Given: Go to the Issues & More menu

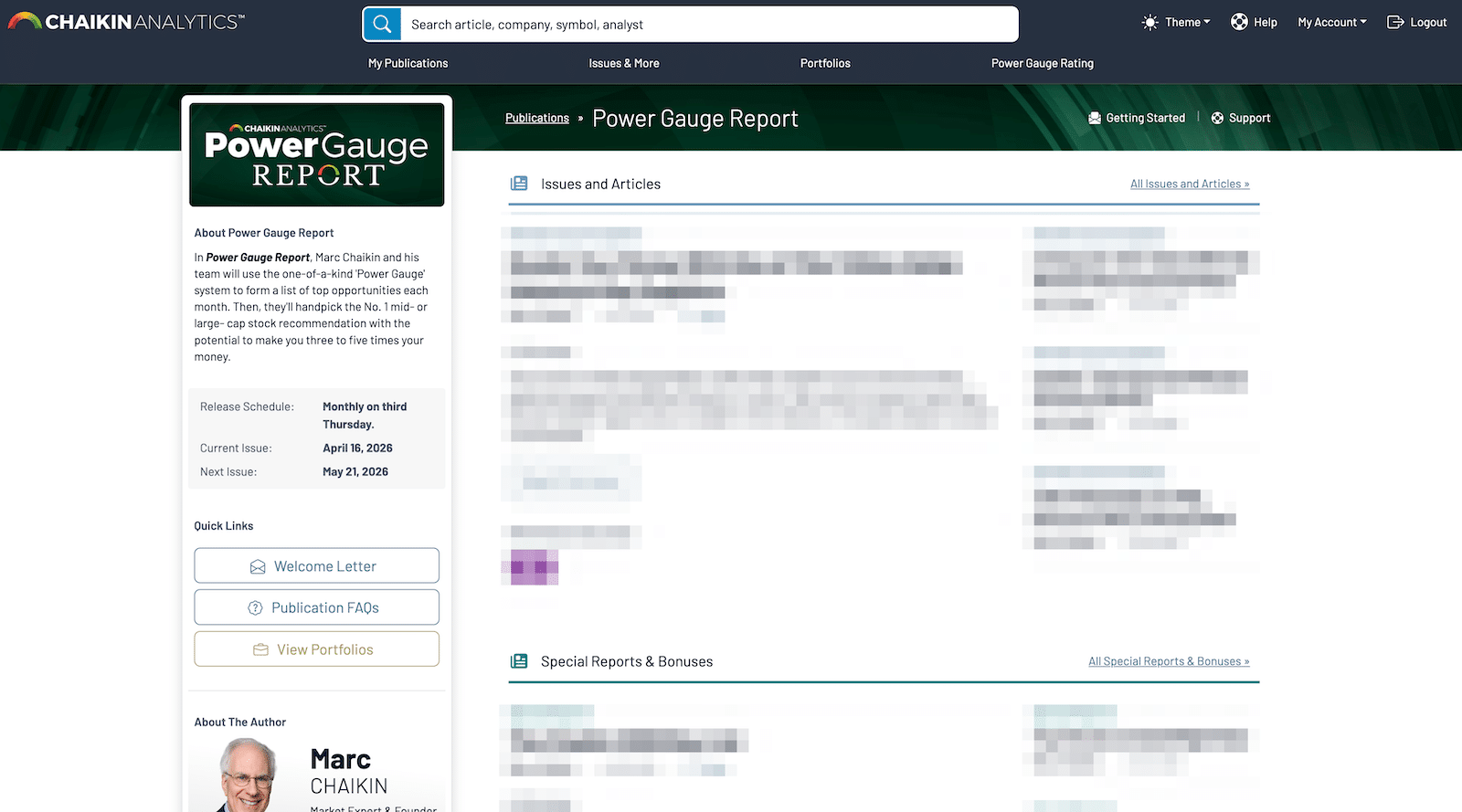Looking at the screenshot, I should point(623,63).
